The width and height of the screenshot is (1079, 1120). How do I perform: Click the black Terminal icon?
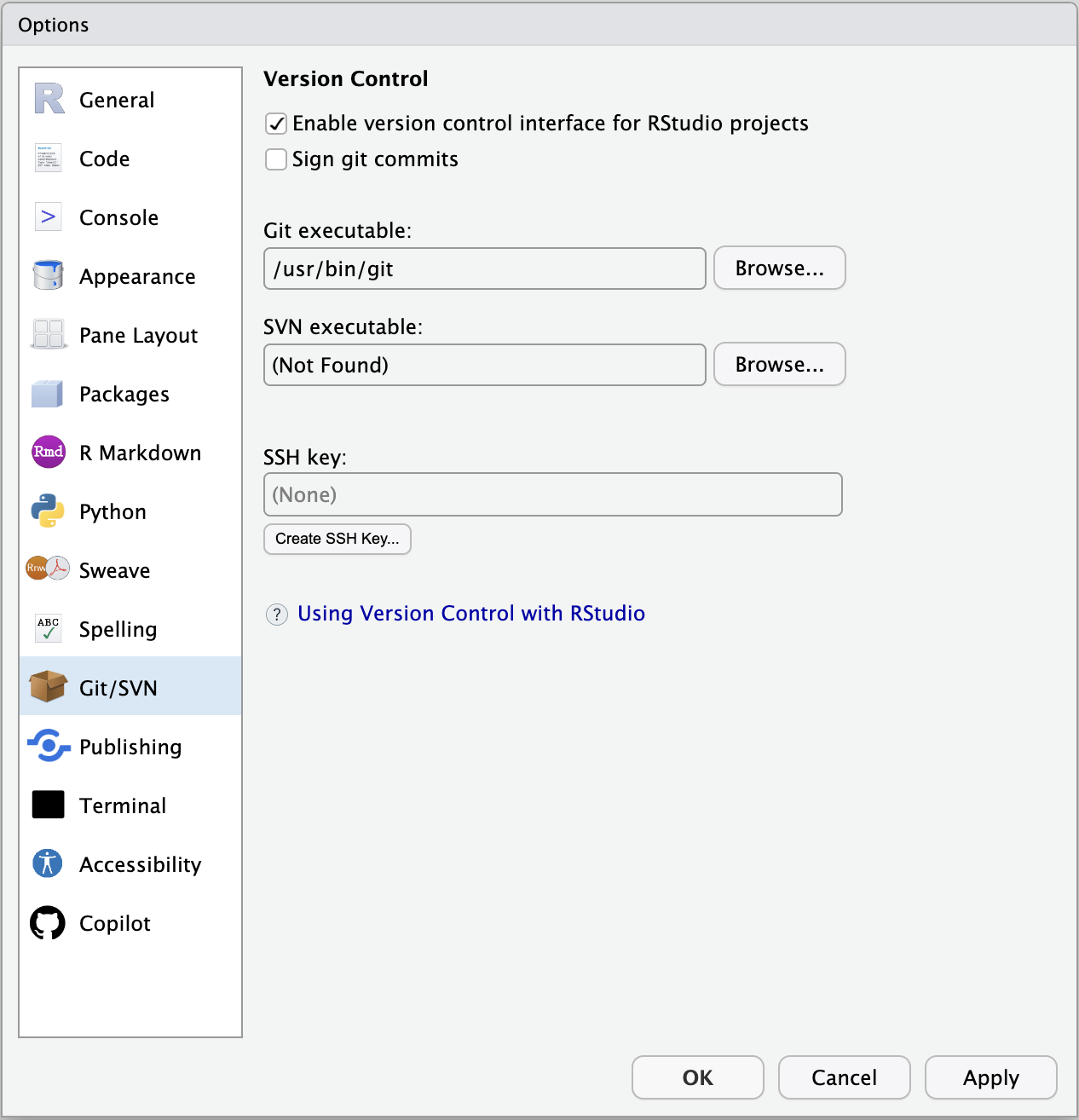click(x=49, y=805)
